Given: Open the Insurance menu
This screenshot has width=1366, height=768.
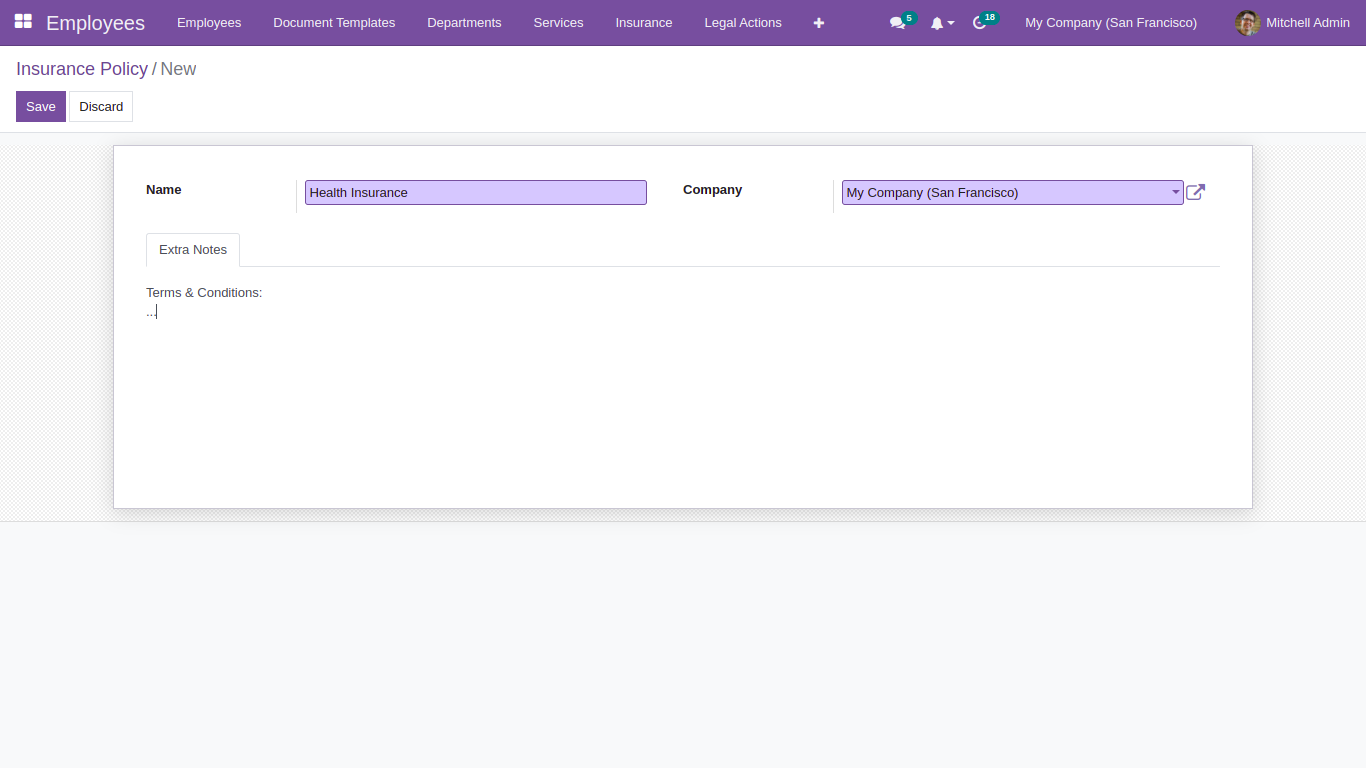Looking at the screenshot, I should tap(643, 22).
